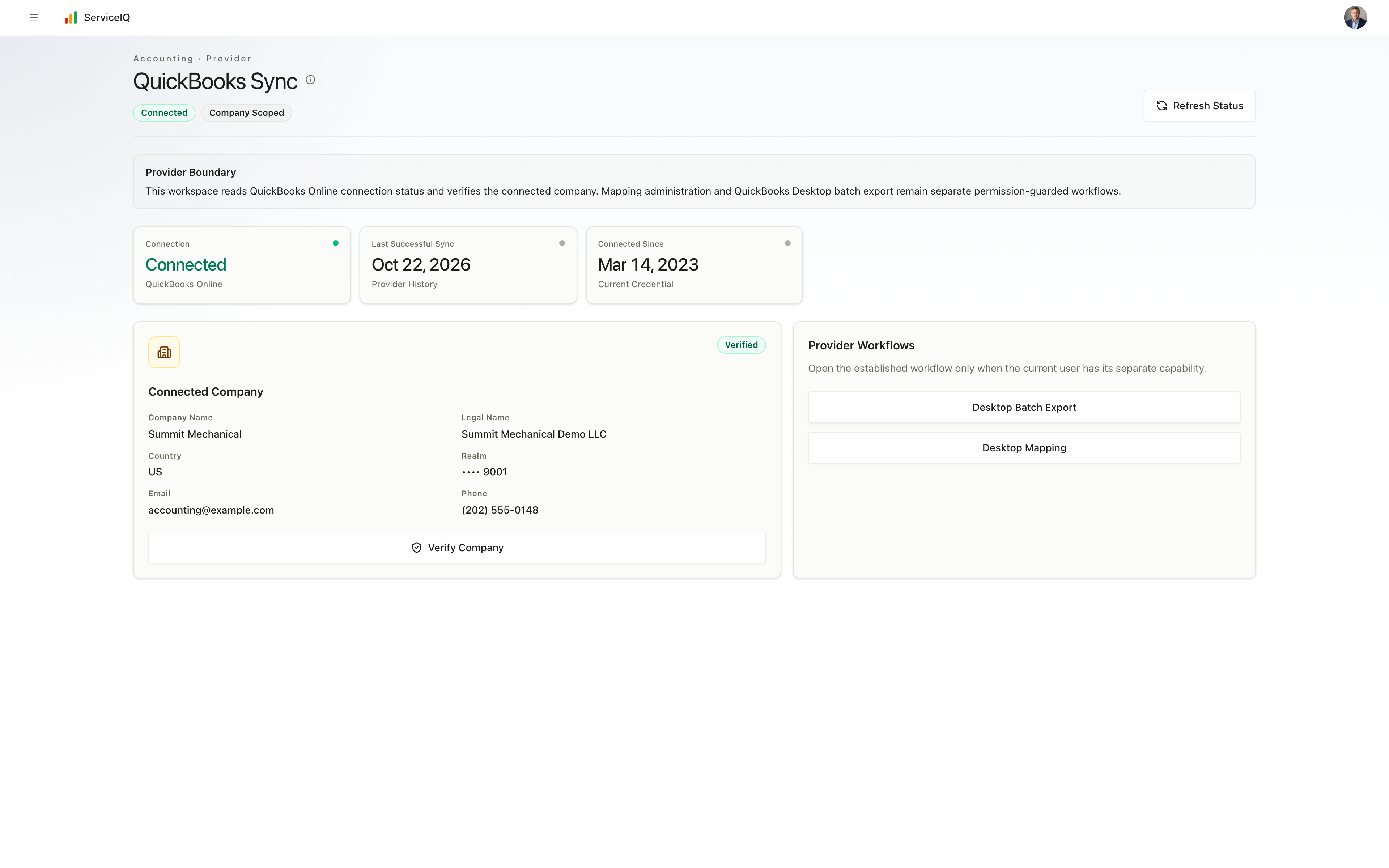Open Desktop Batch Export workflow
Screen dimensions: 1389x868
[1024, 408]
